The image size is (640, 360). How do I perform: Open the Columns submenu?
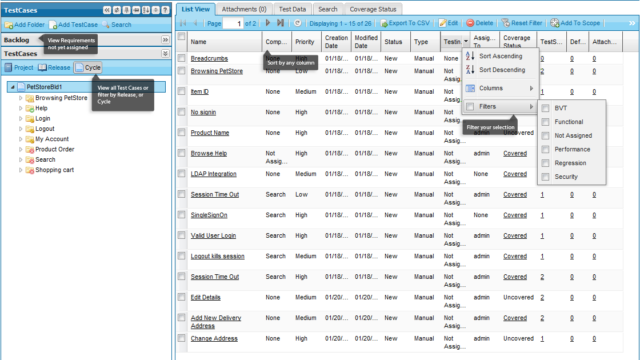pyautogui.click(x=500, y=88)
